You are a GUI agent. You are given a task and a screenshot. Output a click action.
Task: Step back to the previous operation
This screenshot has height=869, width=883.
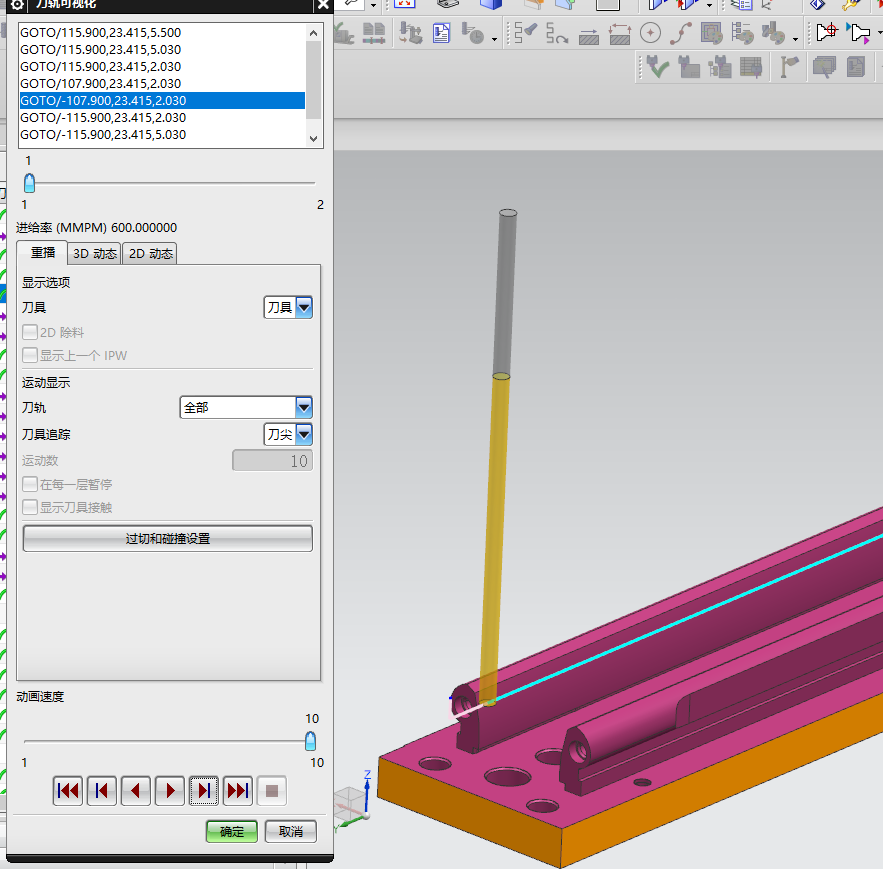click(102, 791)
